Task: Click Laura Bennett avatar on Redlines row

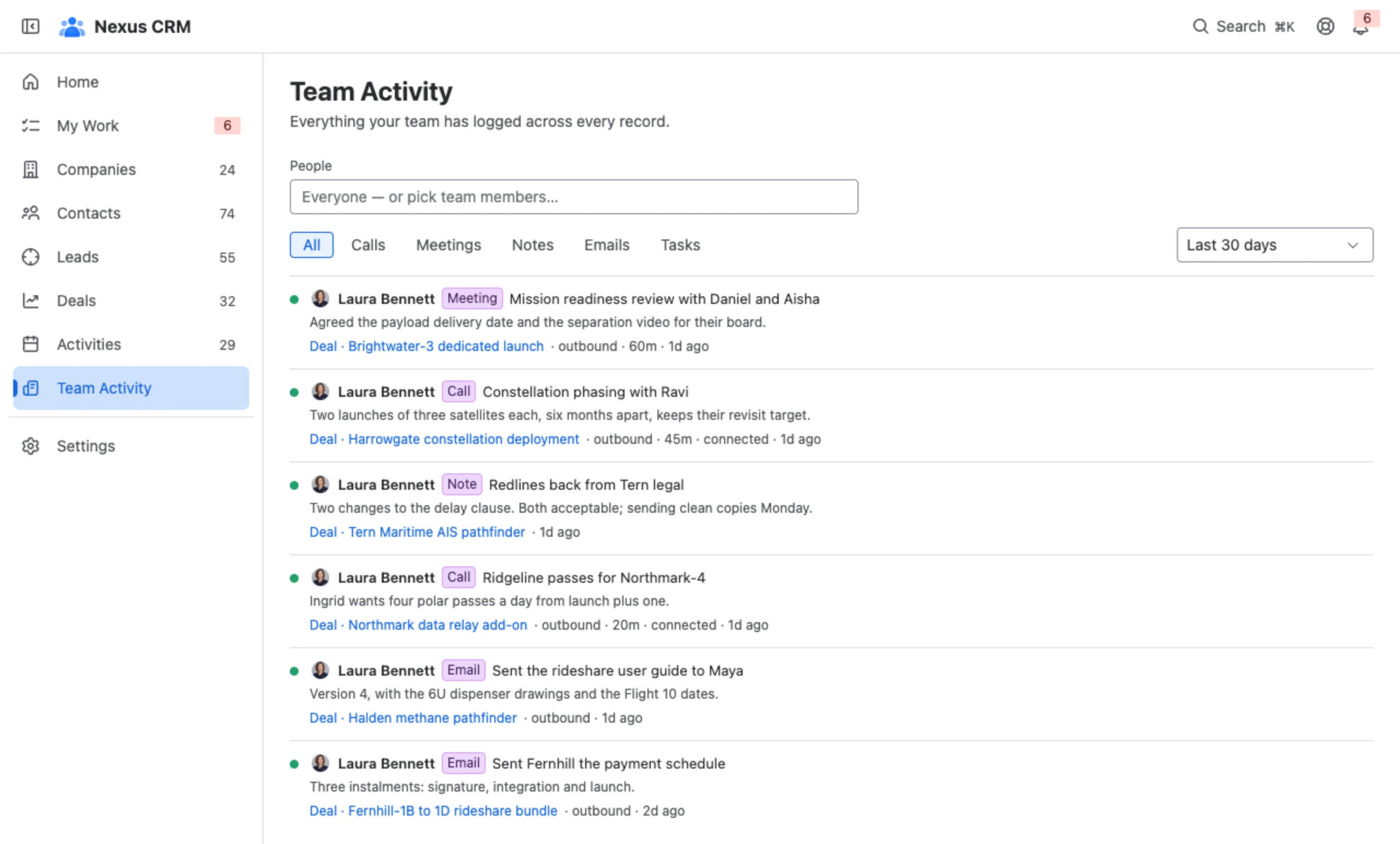Action: click(320, 484)
